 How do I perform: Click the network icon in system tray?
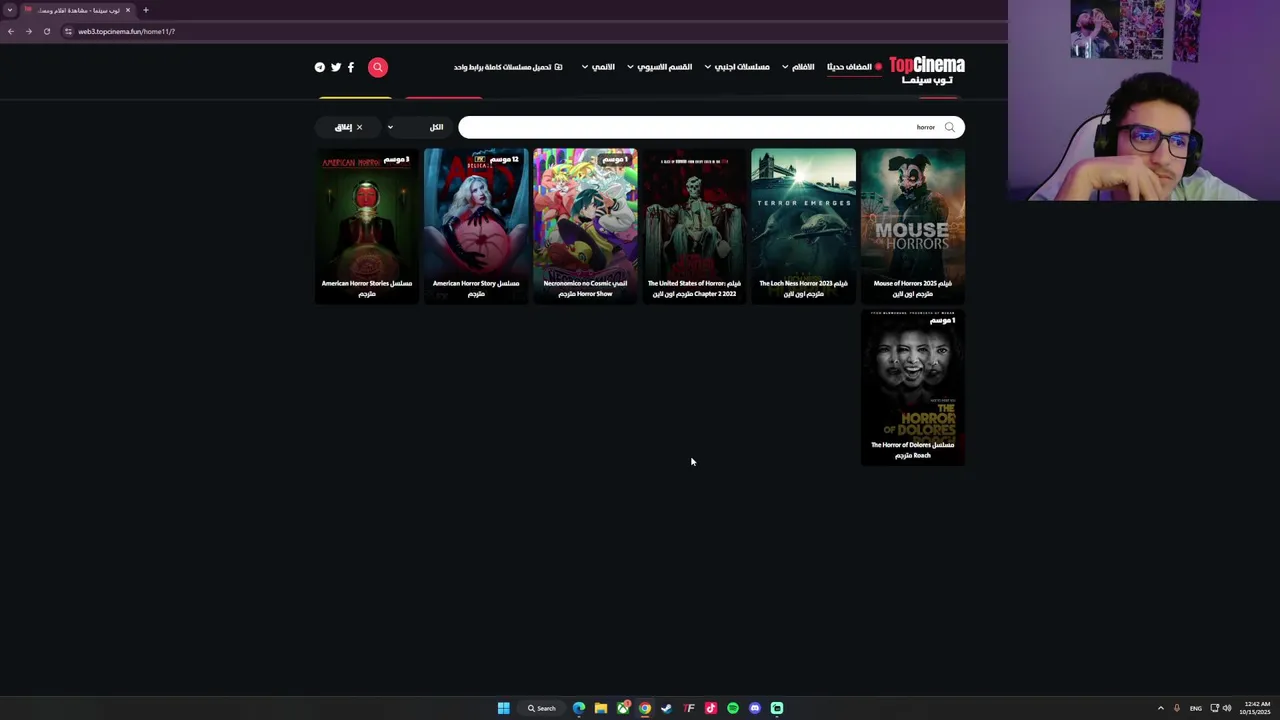tap(1215, 708)
